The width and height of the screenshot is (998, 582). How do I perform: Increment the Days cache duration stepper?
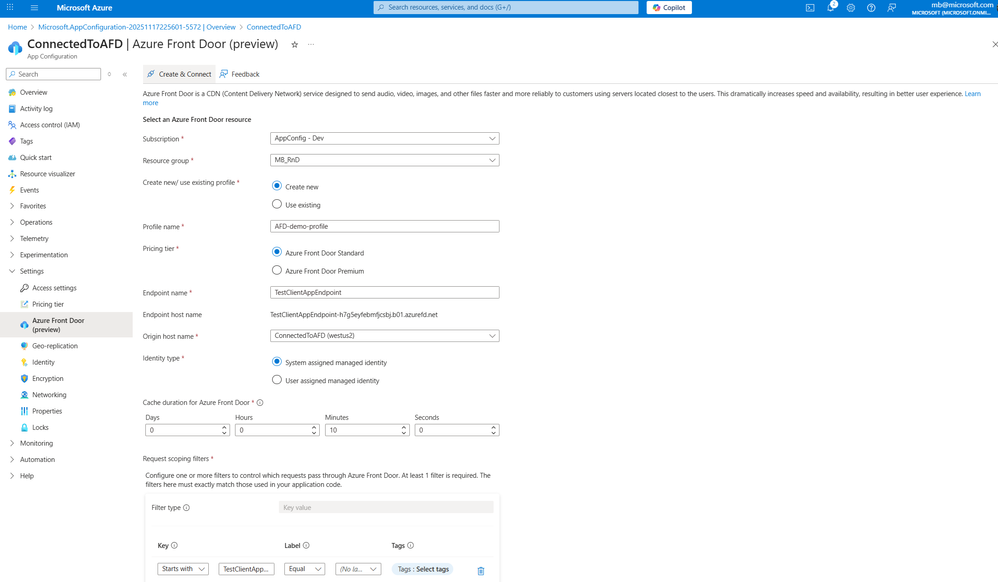225,428
